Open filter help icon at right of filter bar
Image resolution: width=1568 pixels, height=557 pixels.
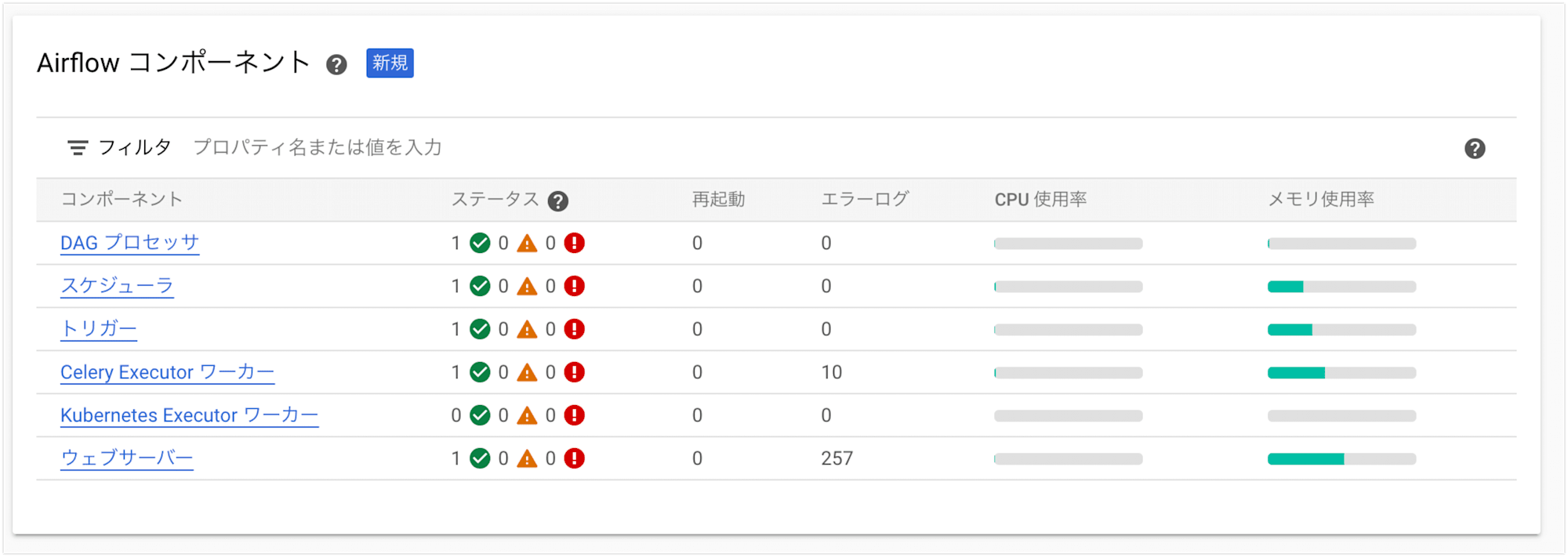1475,149
